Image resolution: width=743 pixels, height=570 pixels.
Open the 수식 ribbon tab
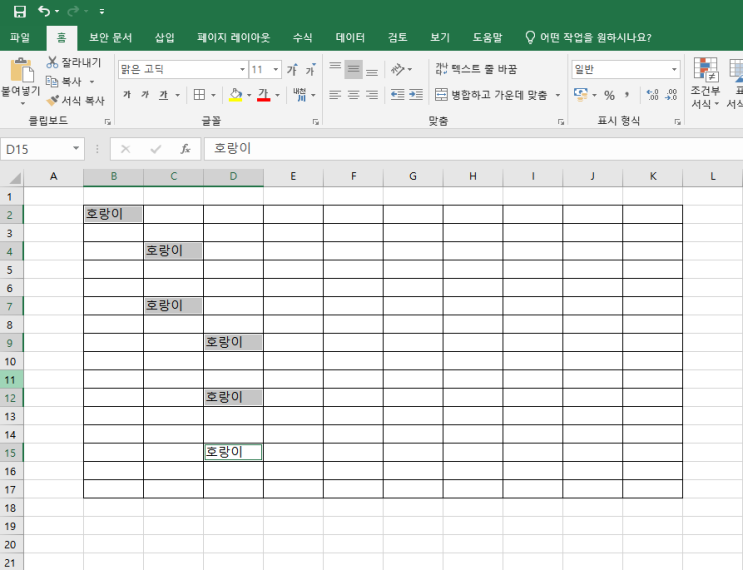[x=302, y=37]
